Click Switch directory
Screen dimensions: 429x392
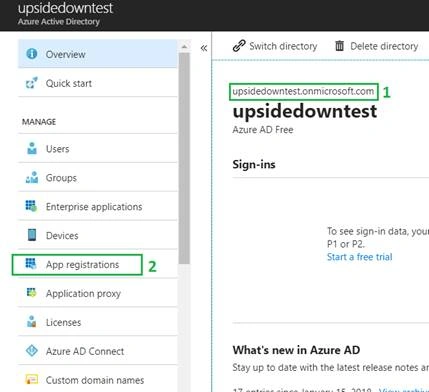coord(275,46)
